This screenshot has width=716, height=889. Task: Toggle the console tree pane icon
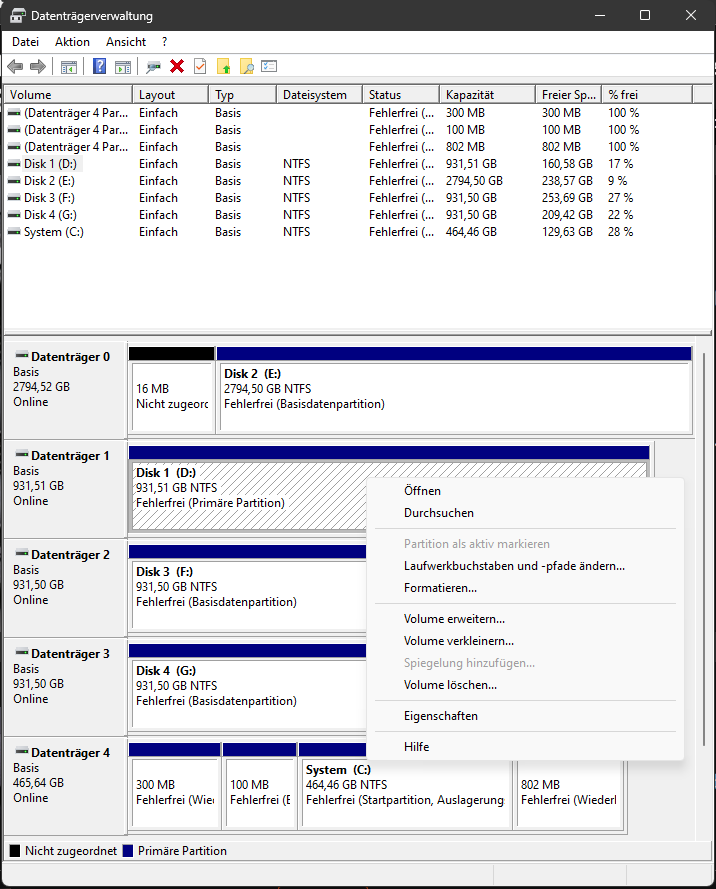pyautogui.click(x=69, y=67)
